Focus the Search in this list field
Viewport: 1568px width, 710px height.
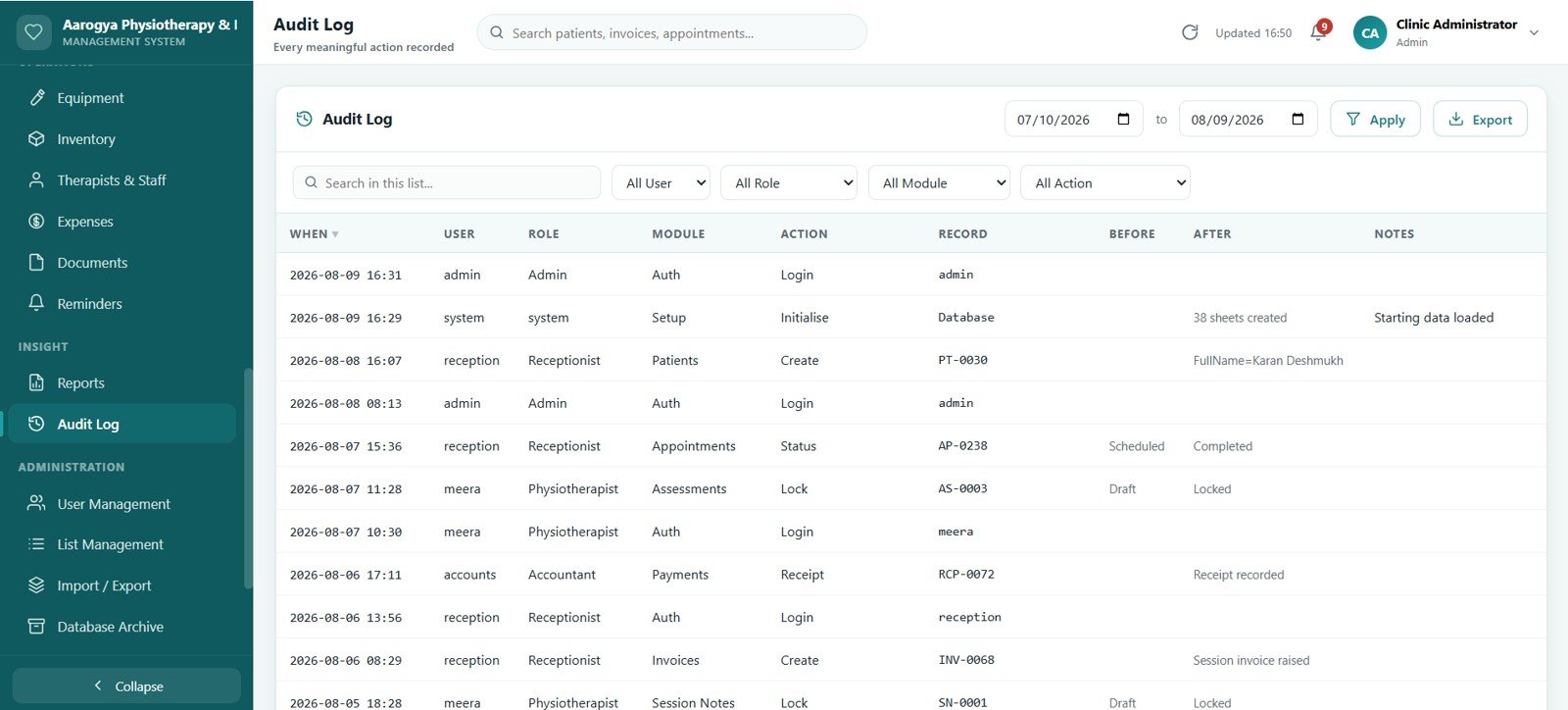447,182
